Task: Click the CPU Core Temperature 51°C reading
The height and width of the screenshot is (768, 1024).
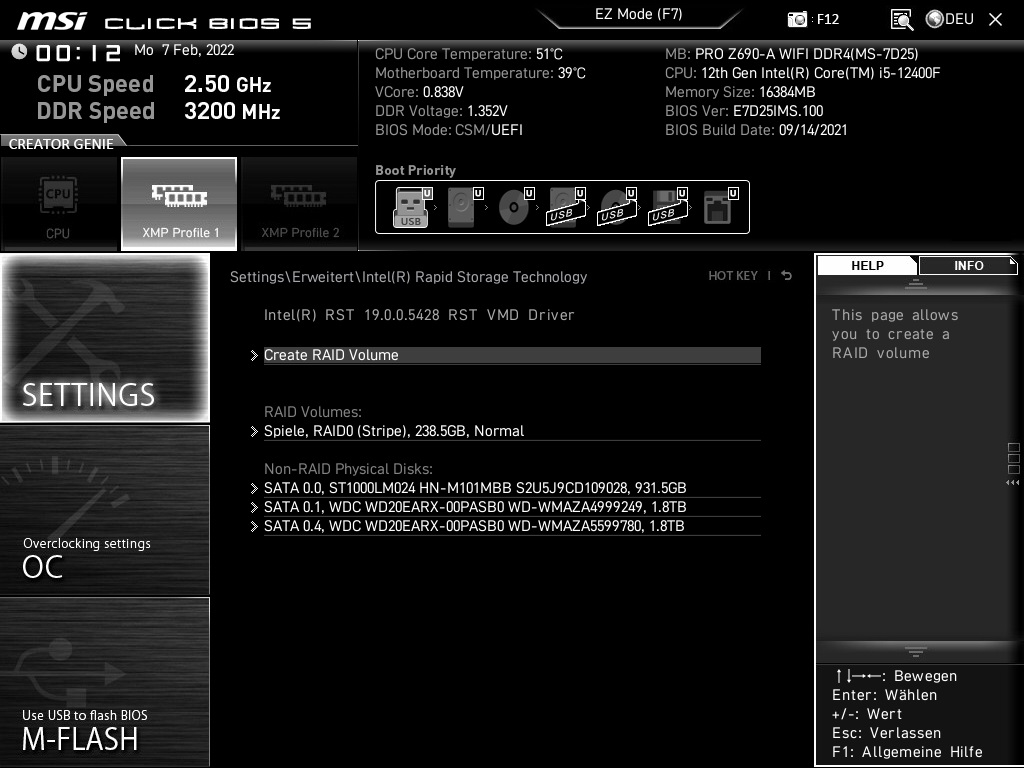Action: pyautogui.click(x=469, y=54)
